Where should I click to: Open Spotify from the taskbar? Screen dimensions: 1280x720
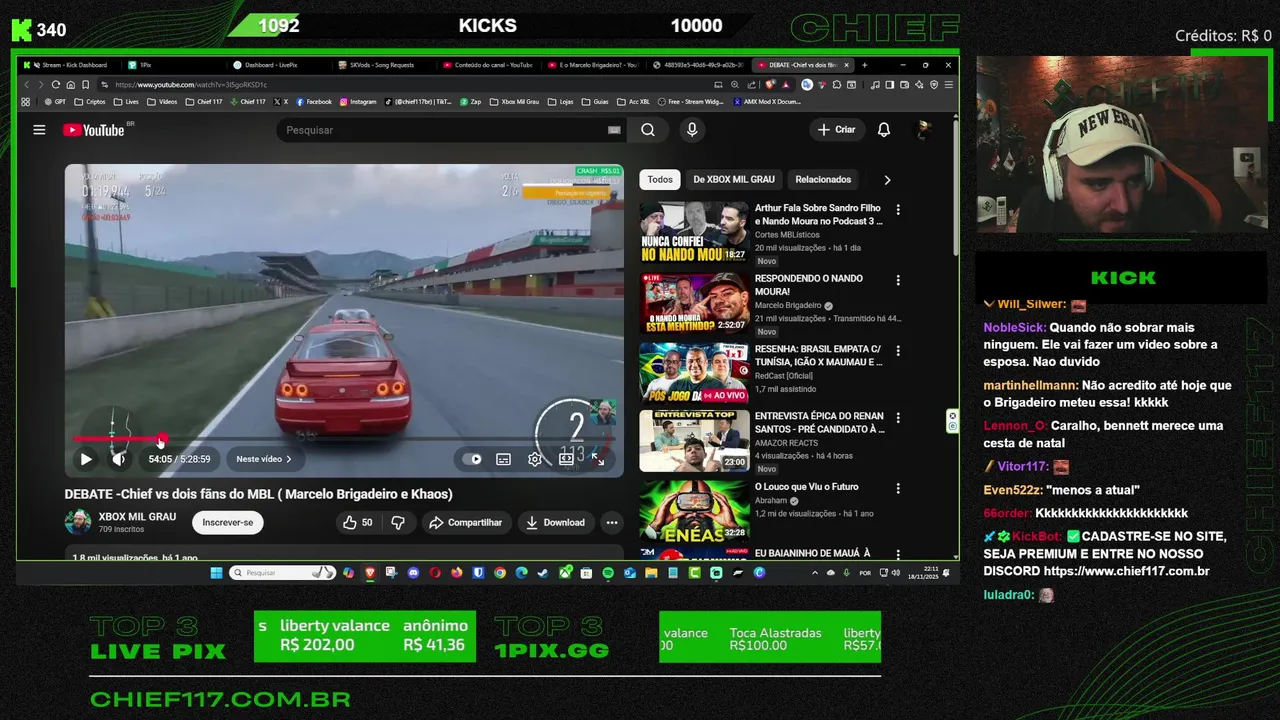[x=608, y=573]
